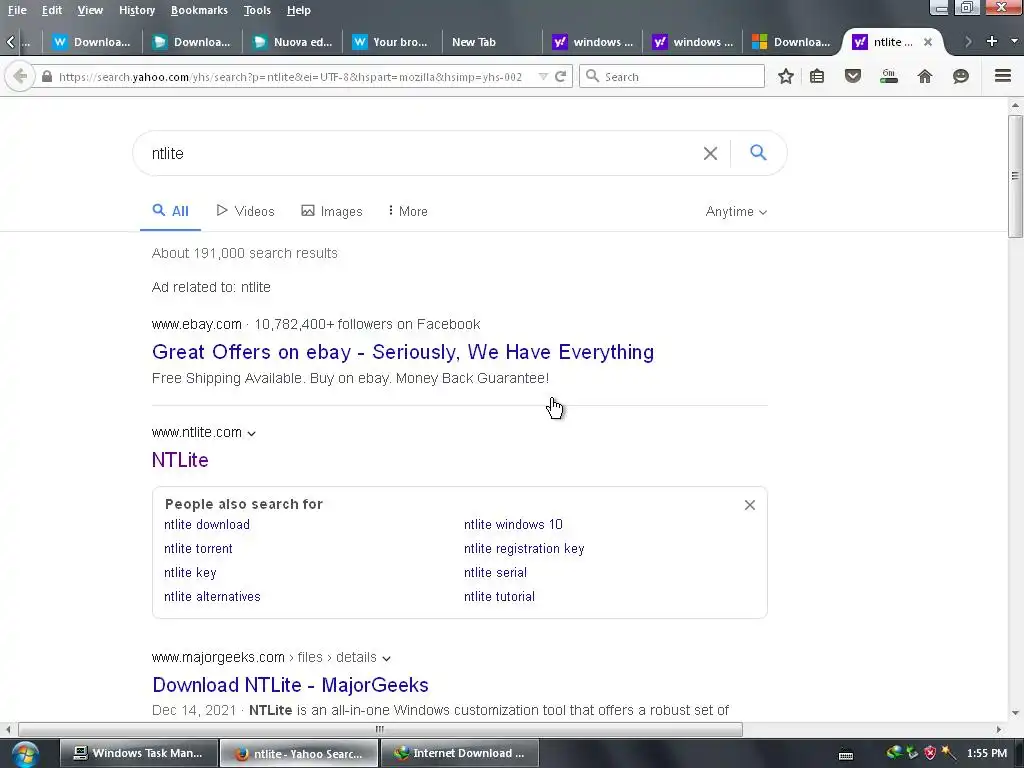The height and width of the screenshot is (768, 1024).
Task: Submit search with the blue magnifier icon
Action: pyautogui.click(x=758, y=153)
